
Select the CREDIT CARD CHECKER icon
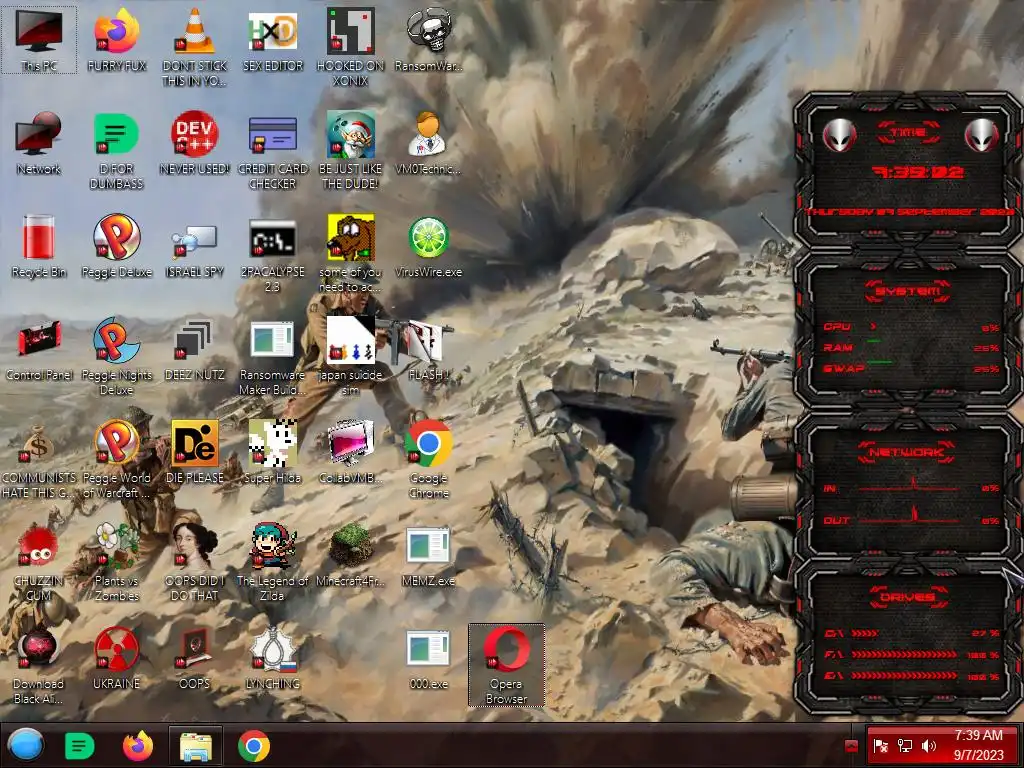(273, 151)
